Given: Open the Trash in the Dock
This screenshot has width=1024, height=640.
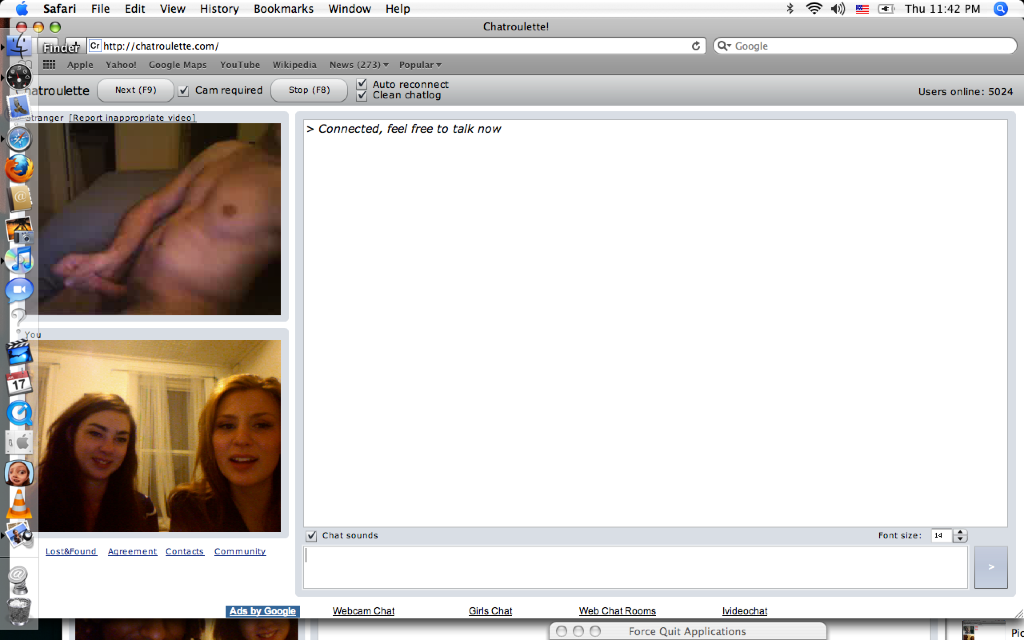Looking at the screenshot, I should [20, 611].
